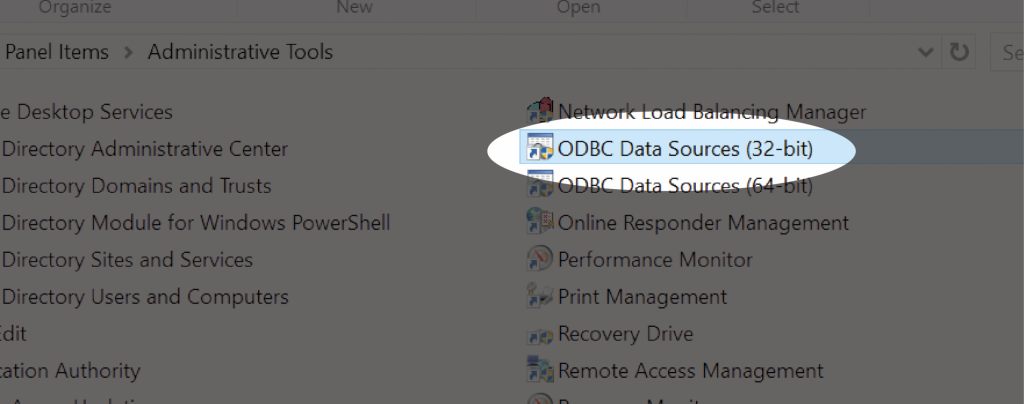Expand the Panel Items breadcrumb chevron
The image size is (1024, 404).
tap(129, 52)
